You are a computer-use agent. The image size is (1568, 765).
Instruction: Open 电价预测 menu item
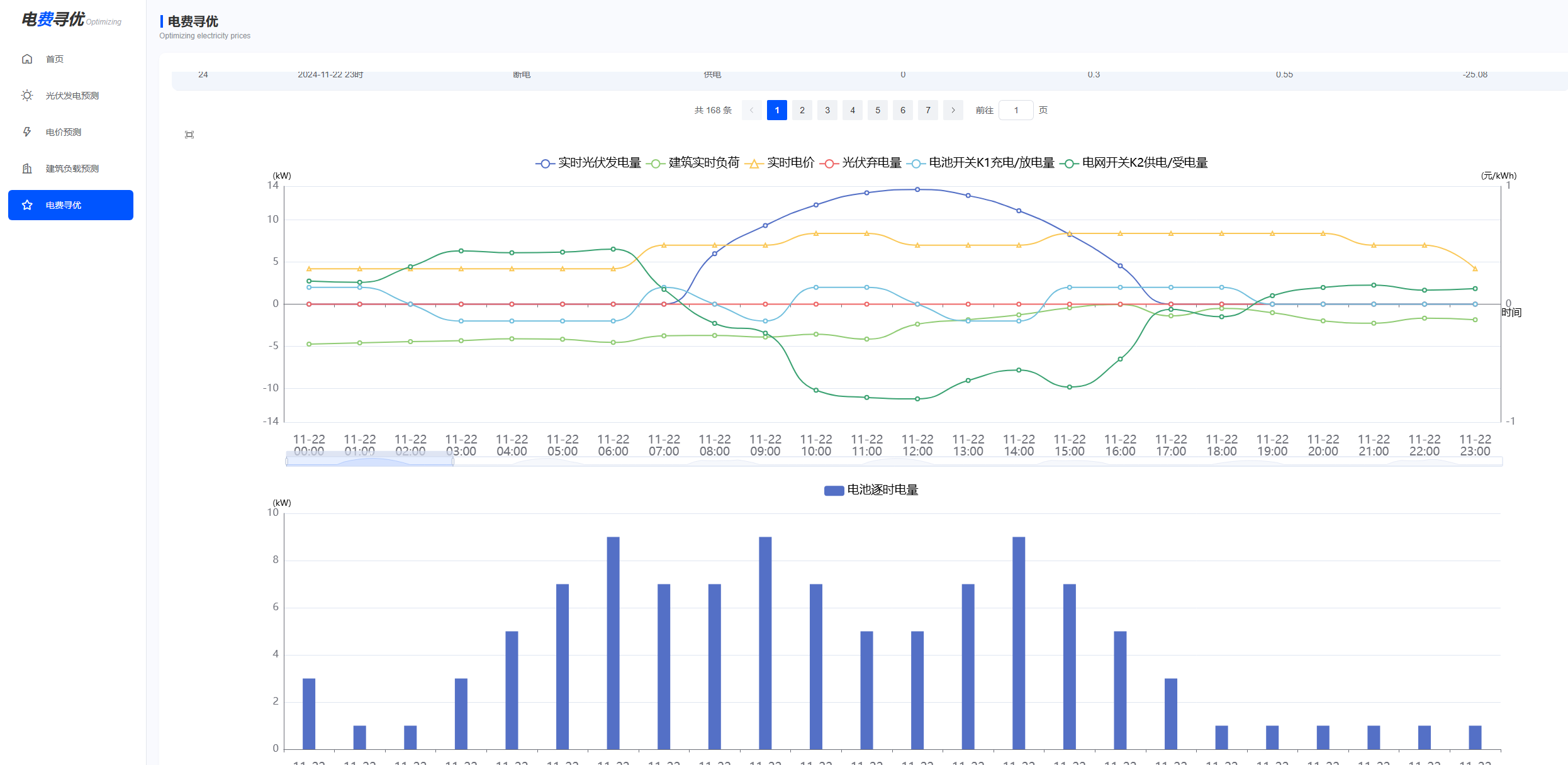click(x=70, y=132)
